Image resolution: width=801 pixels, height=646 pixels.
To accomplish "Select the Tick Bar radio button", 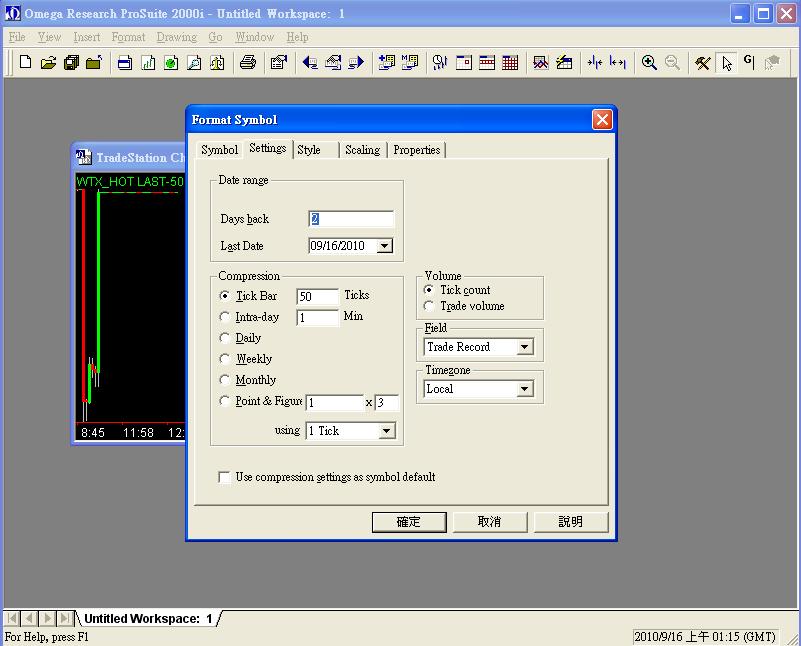I will [224, 296].
